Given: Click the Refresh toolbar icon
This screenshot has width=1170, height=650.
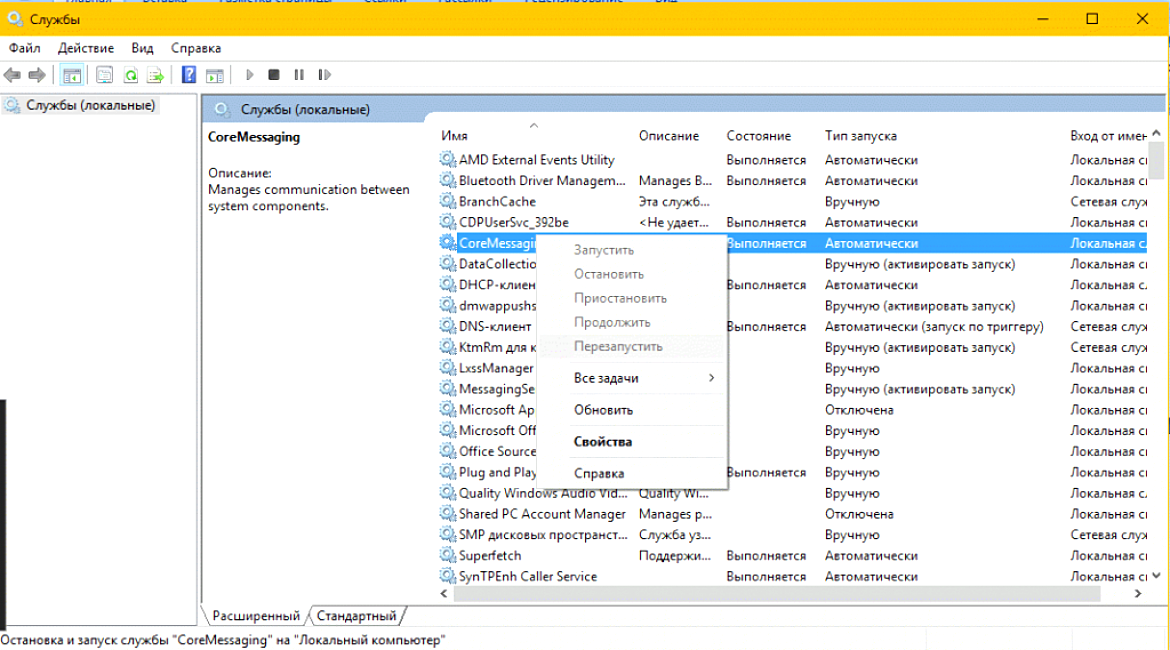Looking at the screenshot, I should (x=130, y=75).
